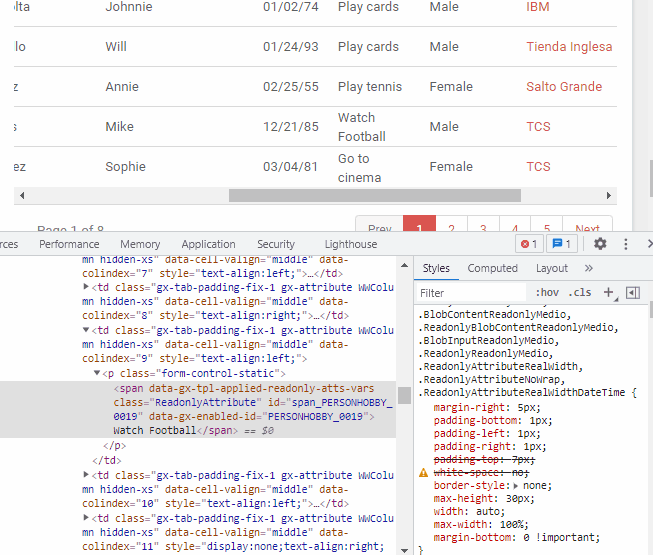This screenshot has height=555, width=653.
Task: Click name cell 'Annie'
Action: 122,87
